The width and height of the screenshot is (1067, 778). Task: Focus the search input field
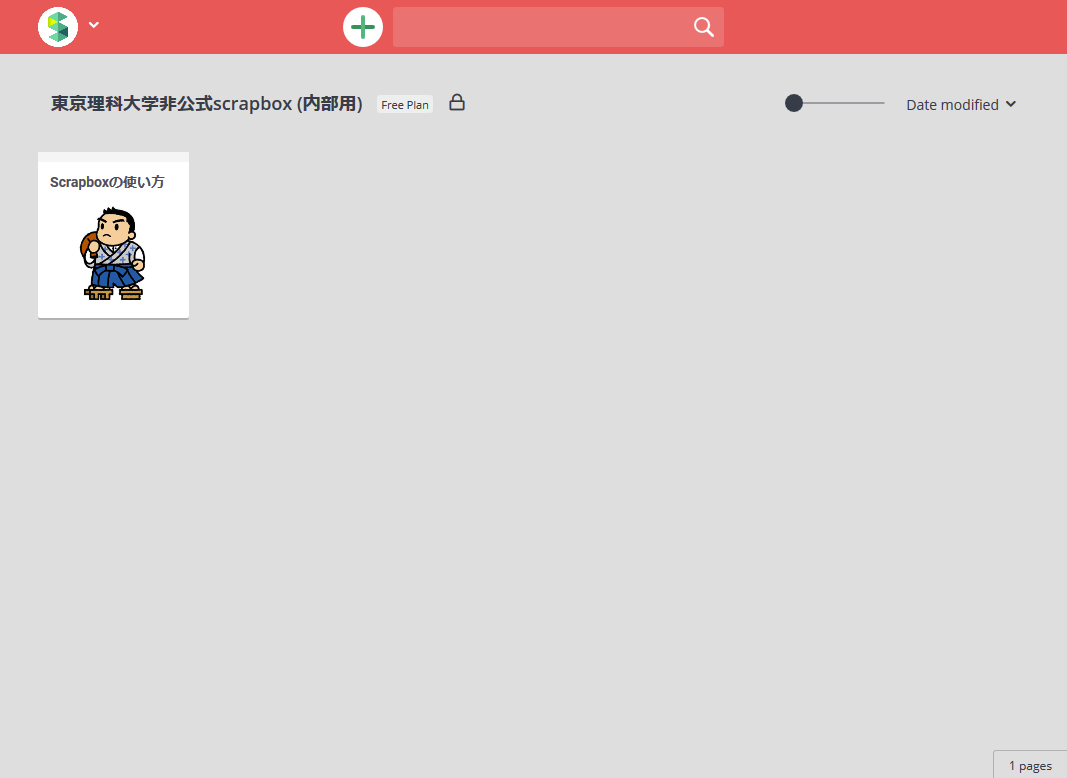[x=558, y=27]
